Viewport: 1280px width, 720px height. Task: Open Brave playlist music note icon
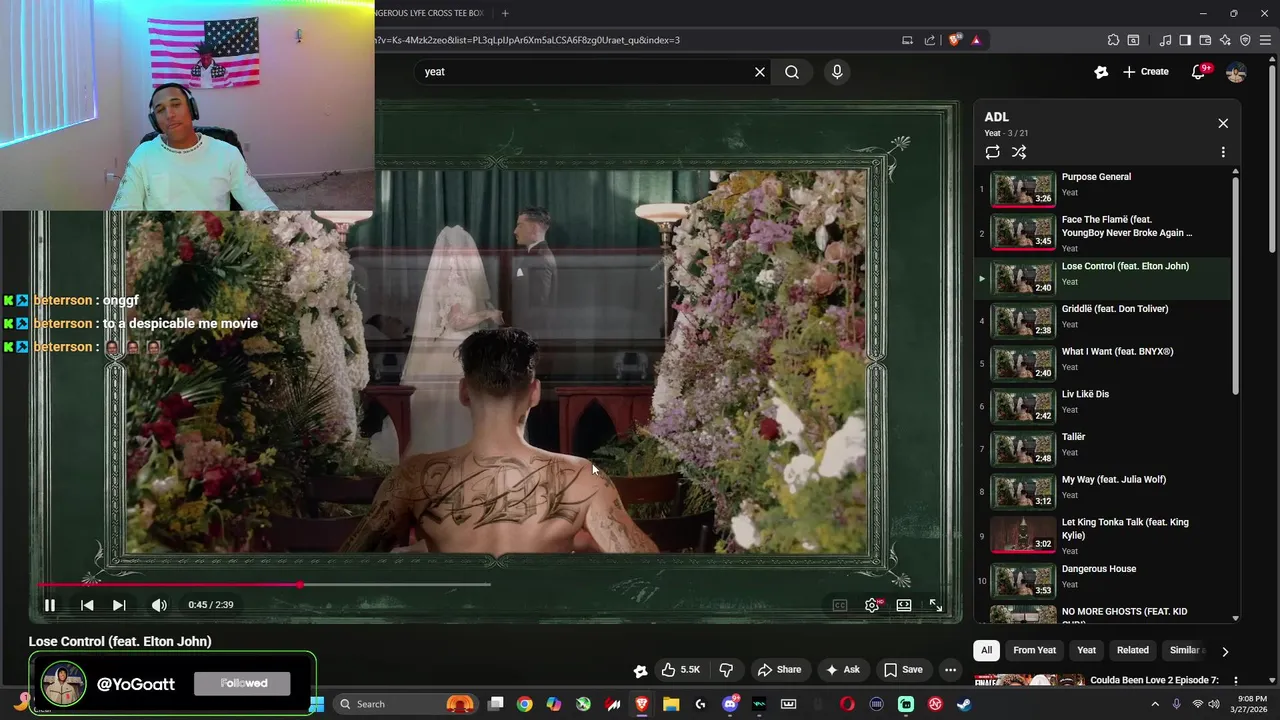(x=1165, y=40)
